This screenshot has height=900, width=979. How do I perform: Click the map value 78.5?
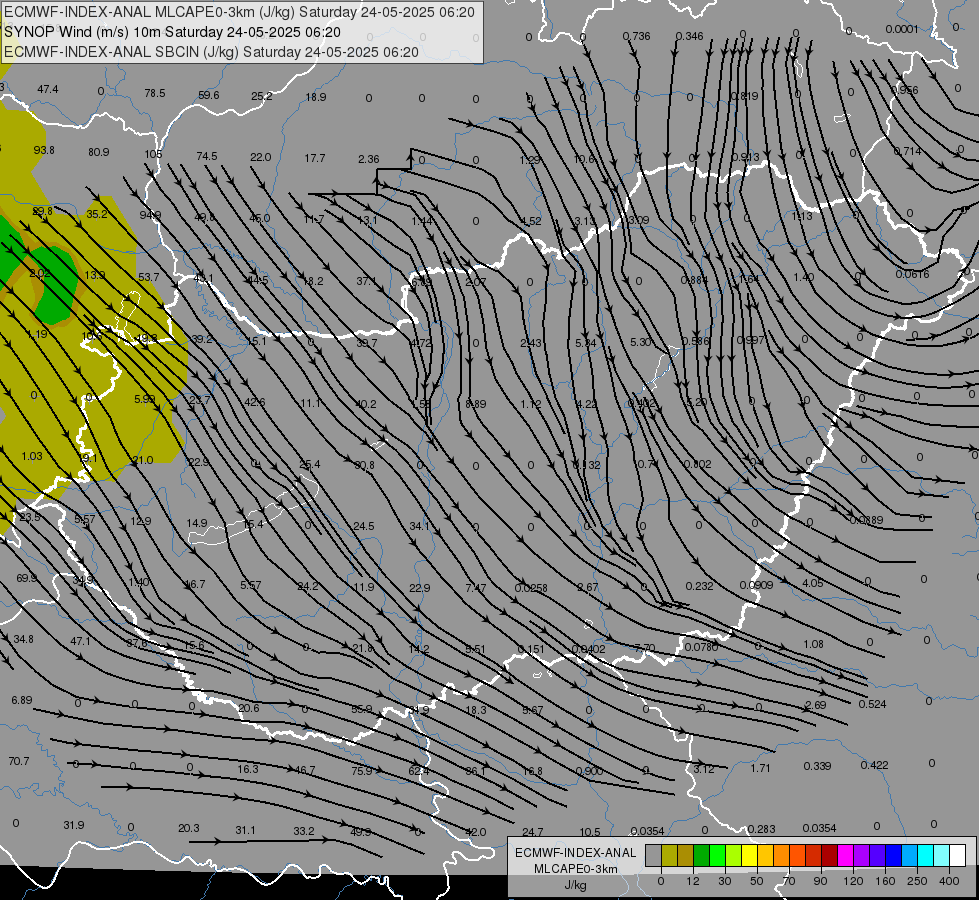click(155, 93)
